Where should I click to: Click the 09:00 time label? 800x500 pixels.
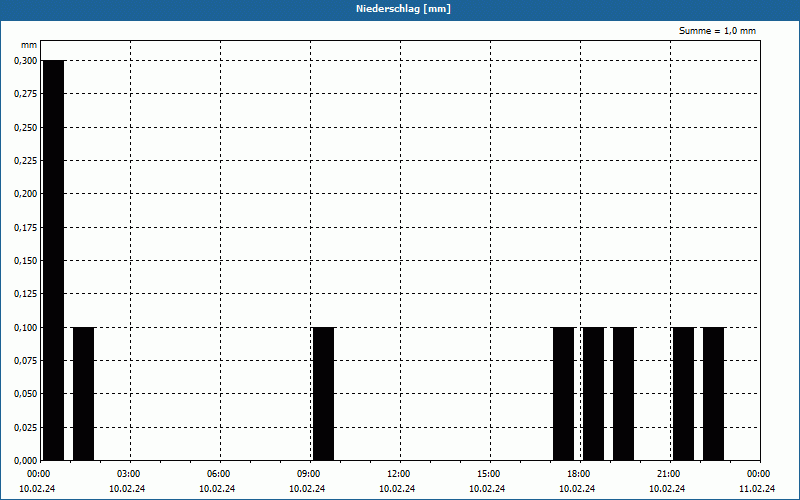tap(308, 474)
